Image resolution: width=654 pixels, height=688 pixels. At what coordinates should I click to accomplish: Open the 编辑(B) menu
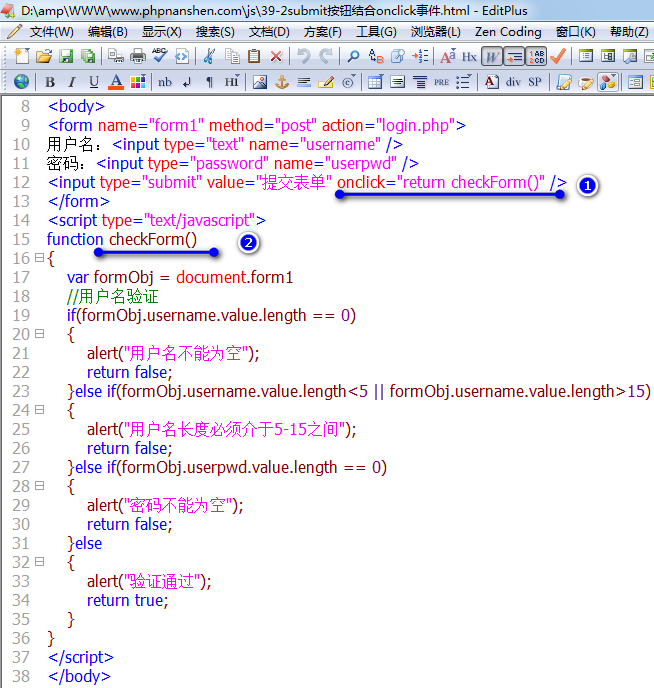(x=107, y=32)
